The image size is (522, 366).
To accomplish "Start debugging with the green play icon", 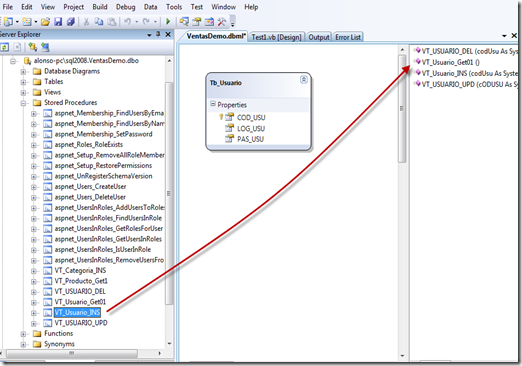I will (168, 22).
